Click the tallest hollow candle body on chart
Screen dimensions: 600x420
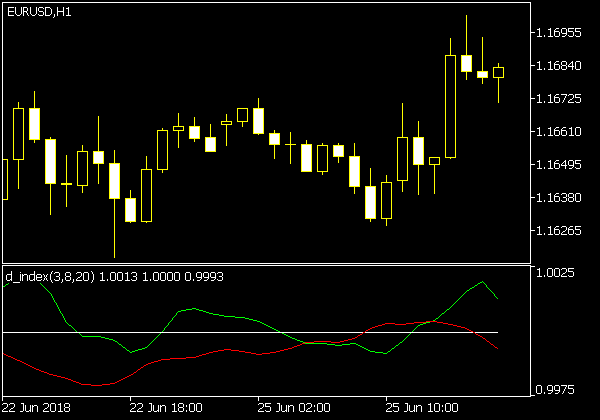click(450, 106)
